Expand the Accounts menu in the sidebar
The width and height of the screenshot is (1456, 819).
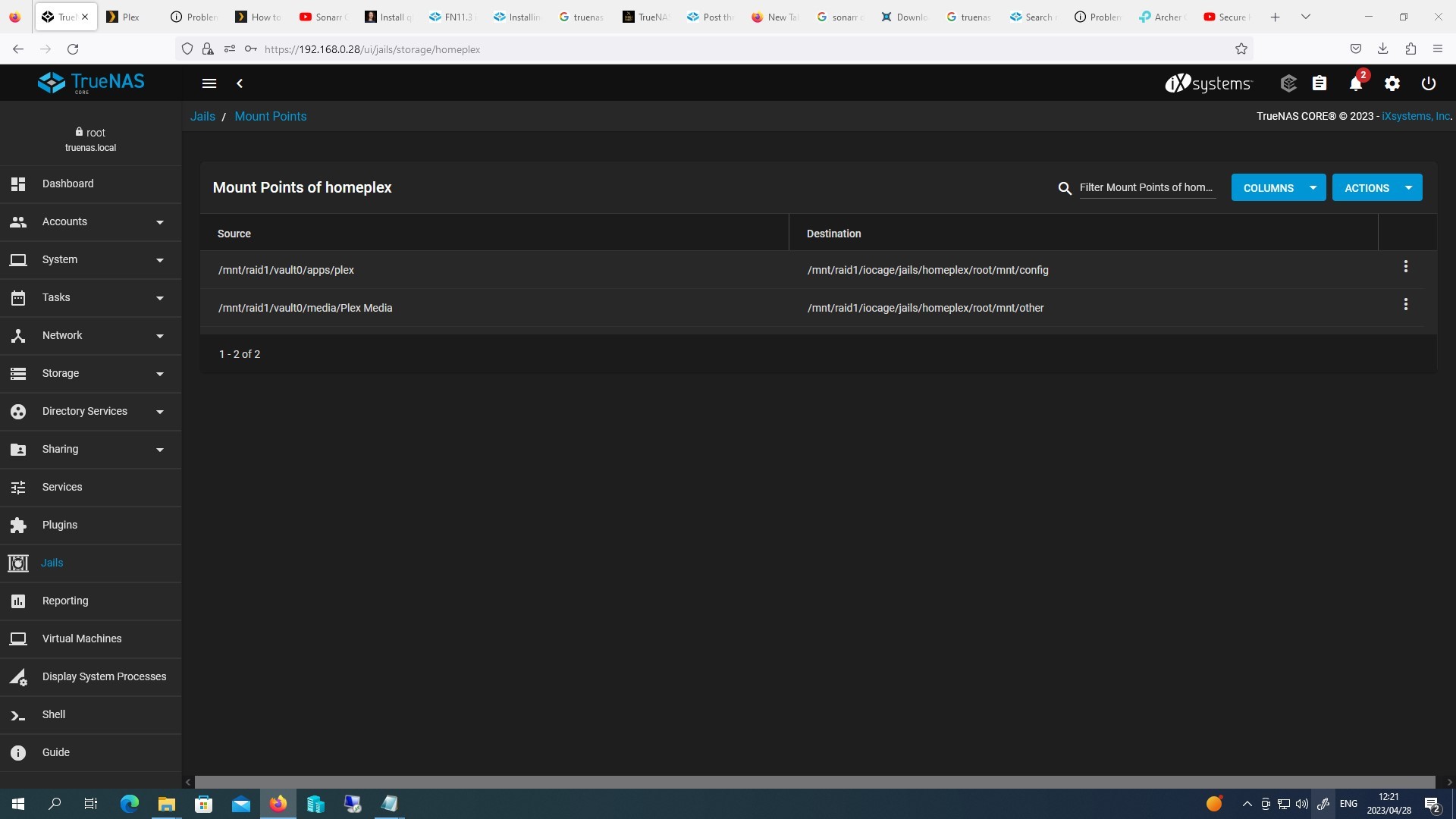91,221
